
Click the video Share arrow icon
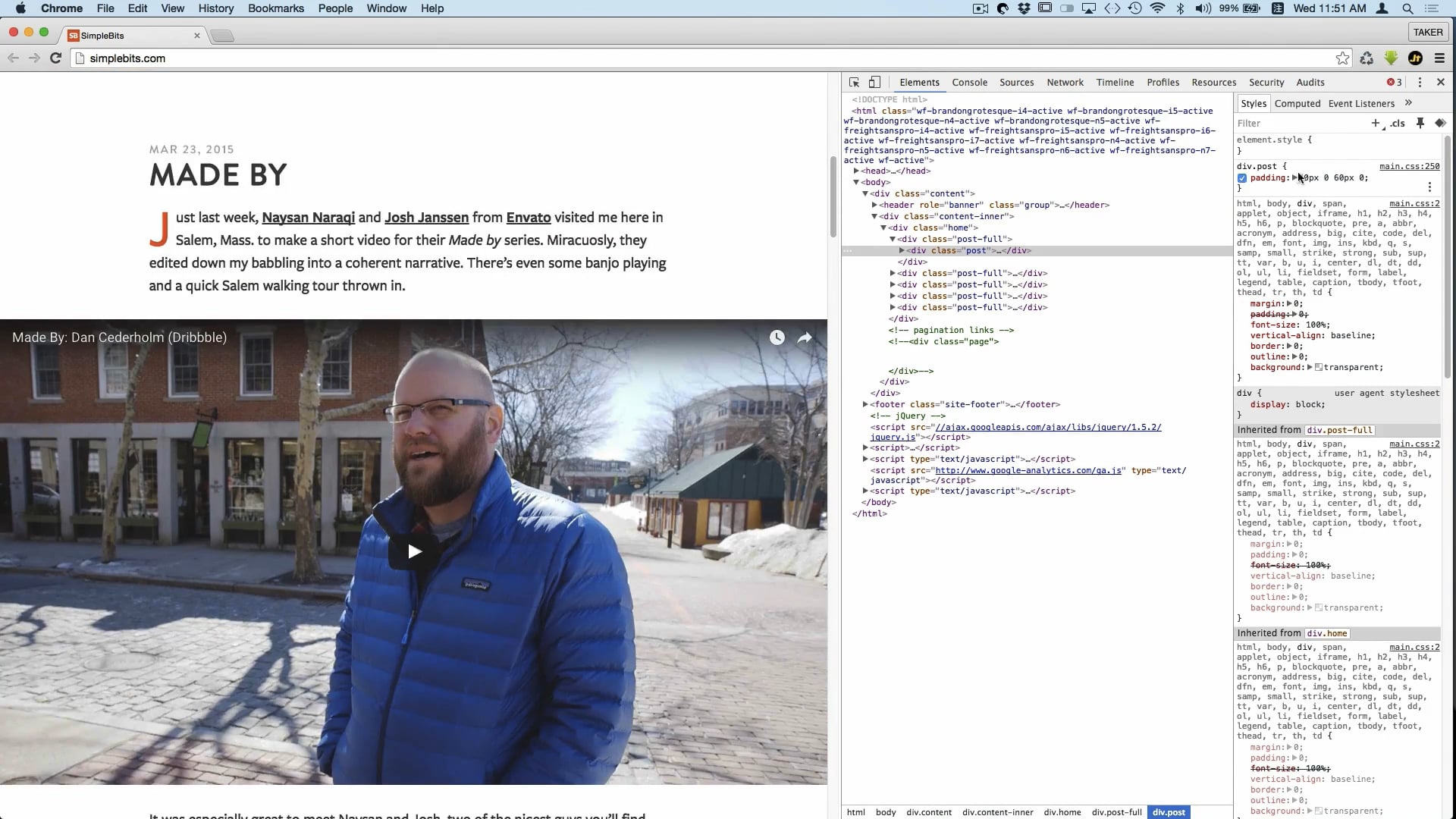[x=805, y=337]
